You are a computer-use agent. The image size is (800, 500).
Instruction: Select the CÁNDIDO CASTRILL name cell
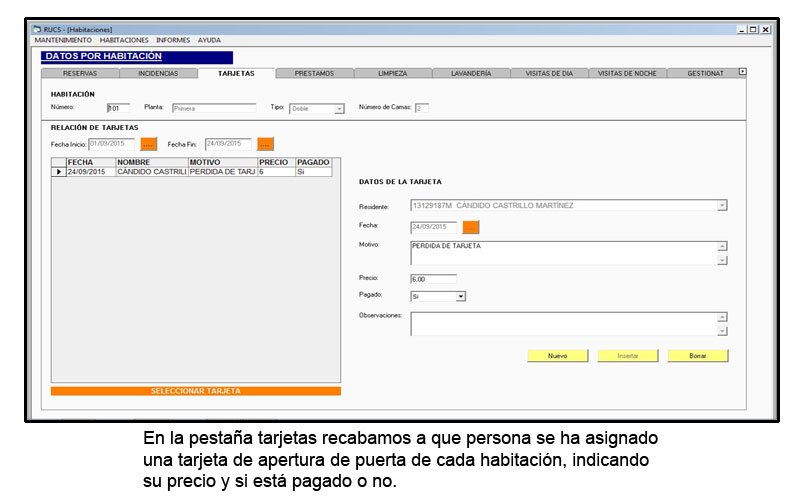pyautogui.click(x=152, y=172)
